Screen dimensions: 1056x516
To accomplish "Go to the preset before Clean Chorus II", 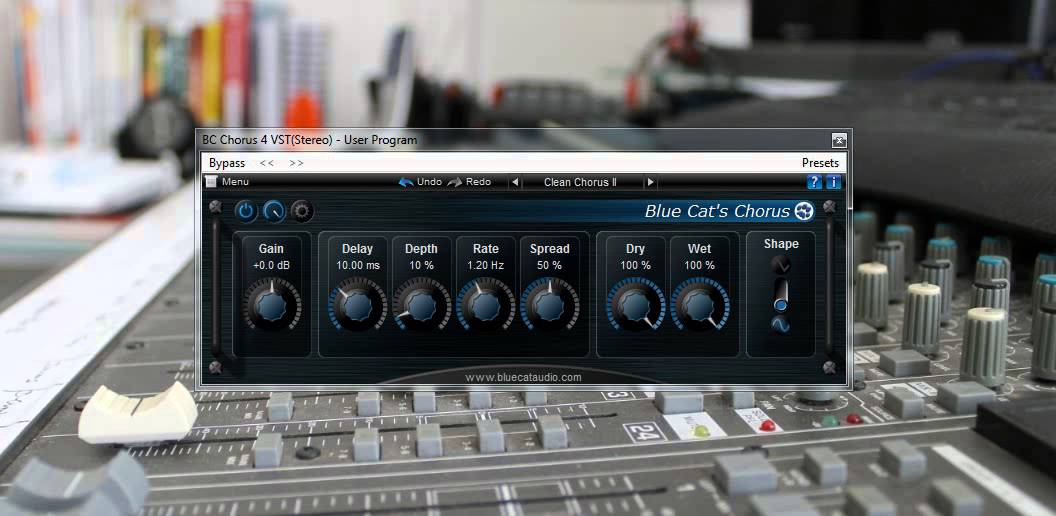I will coord(515,182).
